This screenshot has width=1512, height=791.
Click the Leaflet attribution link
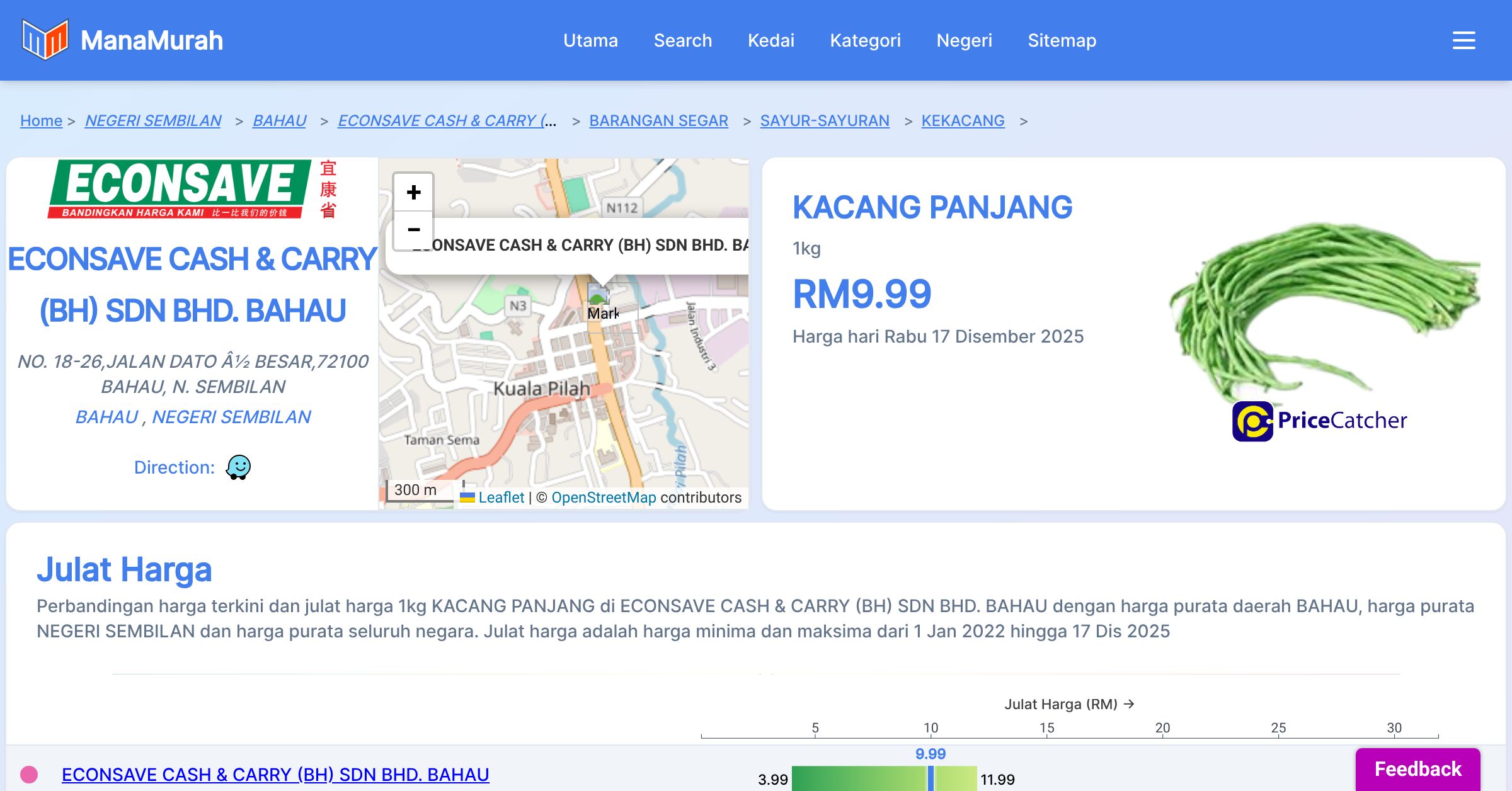pyautogui.click(x=501, y=498)
